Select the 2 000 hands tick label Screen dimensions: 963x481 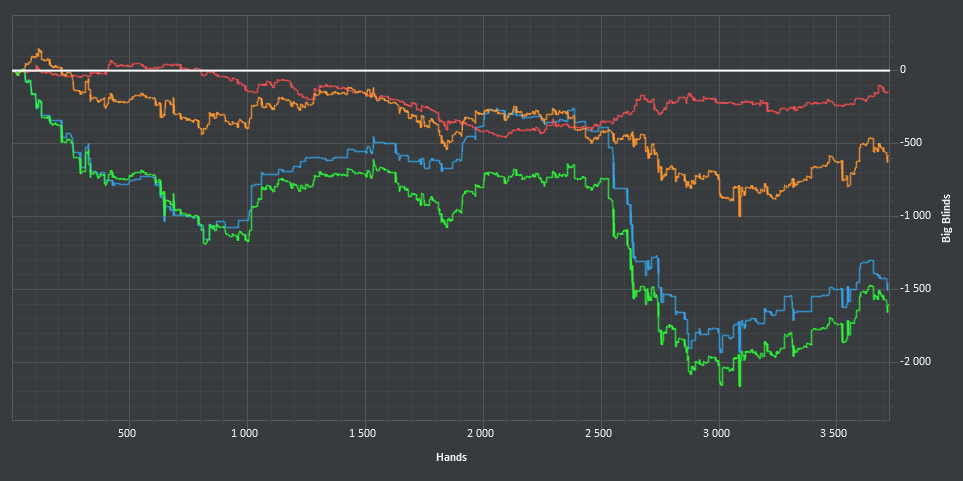(480, 433)
